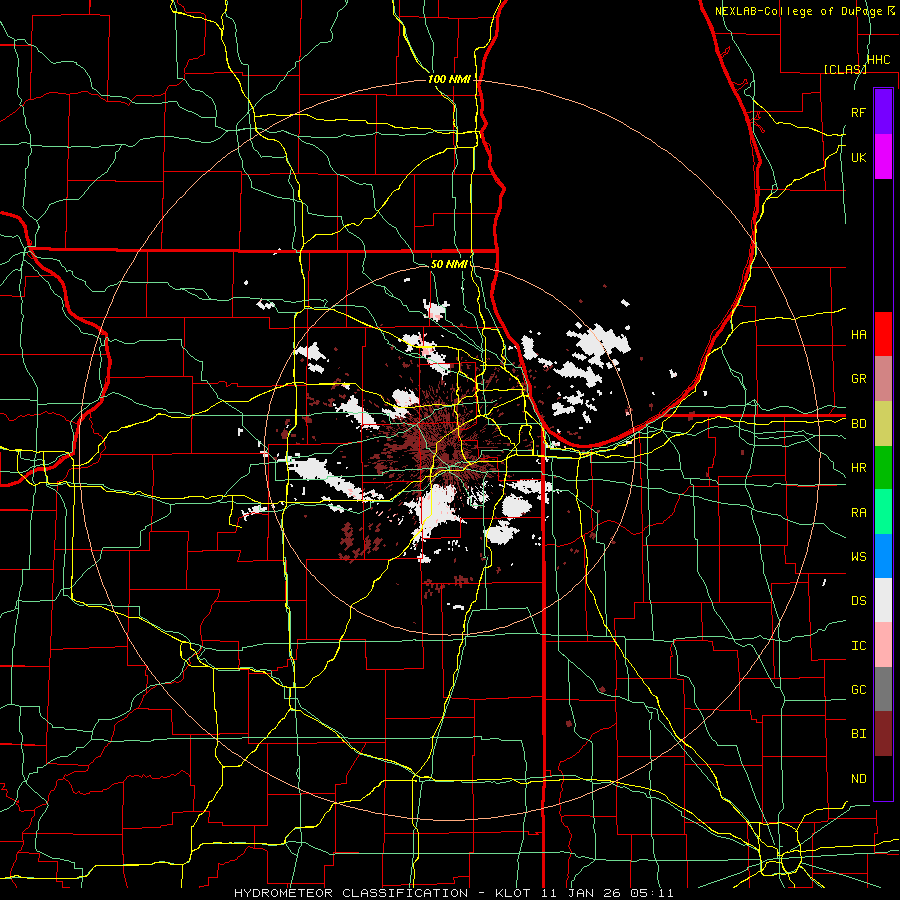Image resolution: width=900 pixels, height=900 pixels.
Task: Select the GR dusty pink legend swatch
Action: point(883,379)
